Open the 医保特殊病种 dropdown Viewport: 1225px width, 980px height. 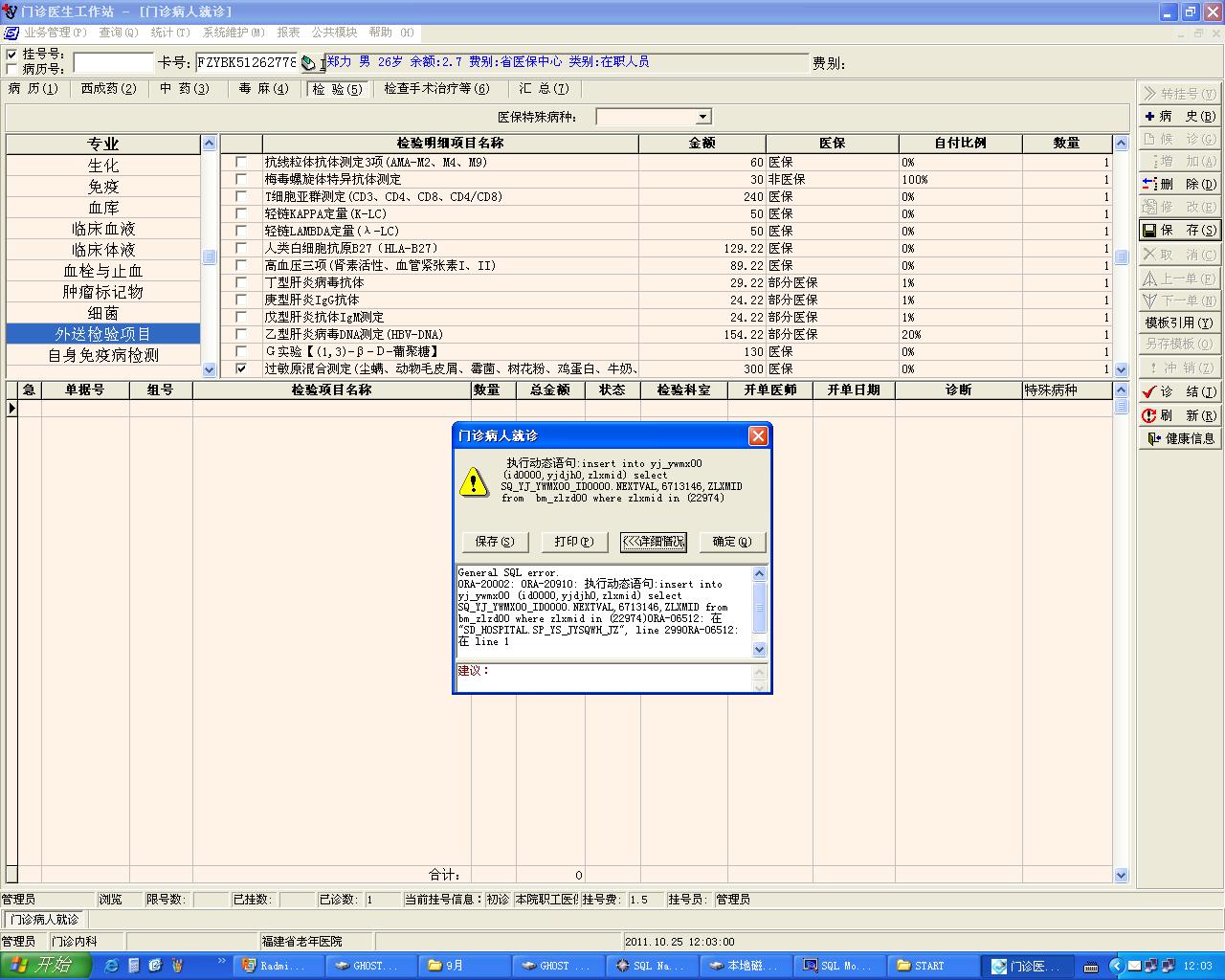703,117
